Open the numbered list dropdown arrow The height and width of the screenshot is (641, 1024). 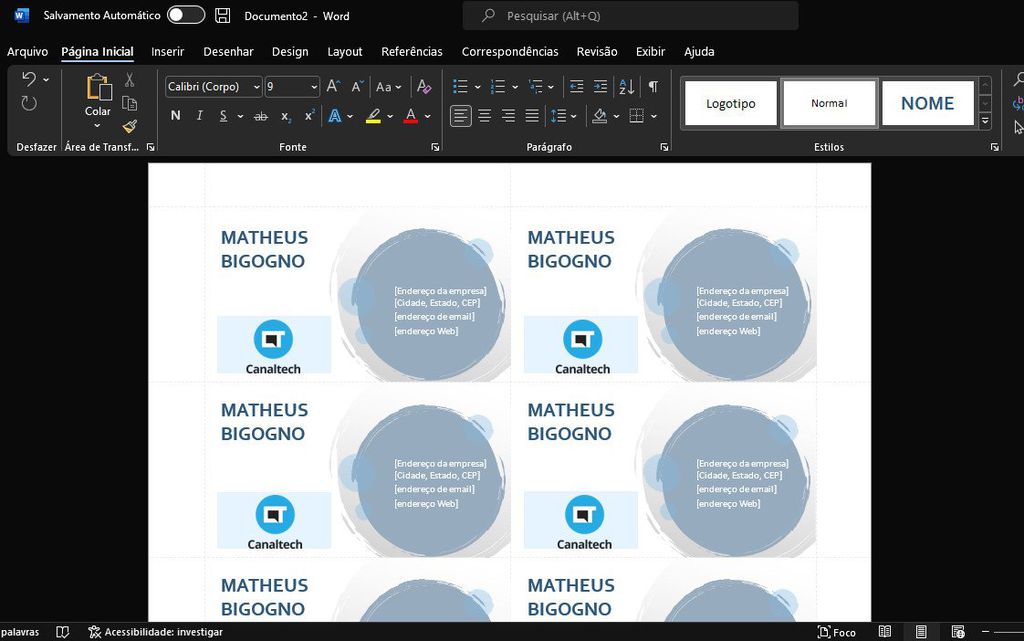point(515,87)
